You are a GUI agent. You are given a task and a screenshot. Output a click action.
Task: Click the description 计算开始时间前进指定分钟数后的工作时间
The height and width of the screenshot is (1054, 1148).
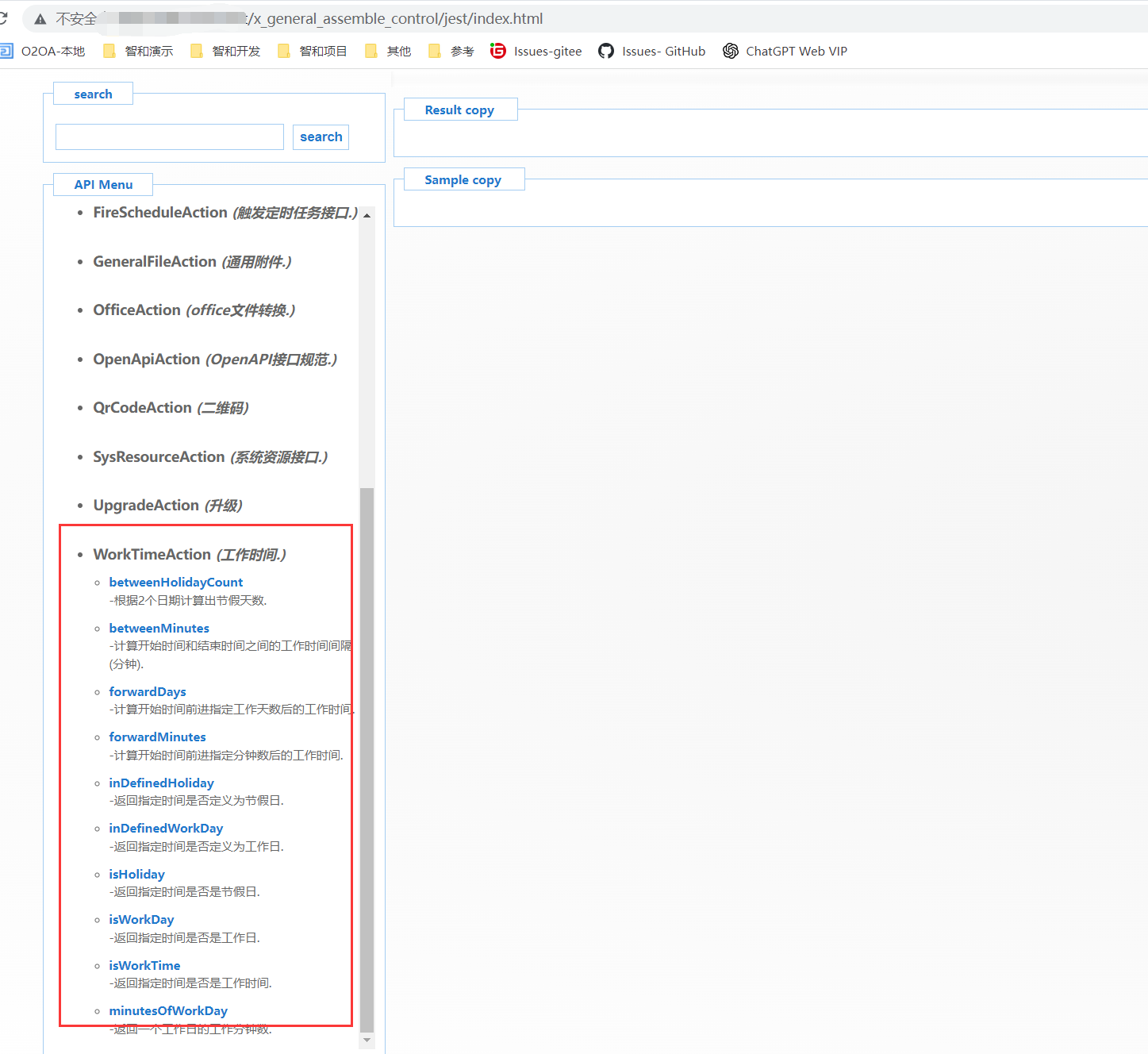(226, 756)
